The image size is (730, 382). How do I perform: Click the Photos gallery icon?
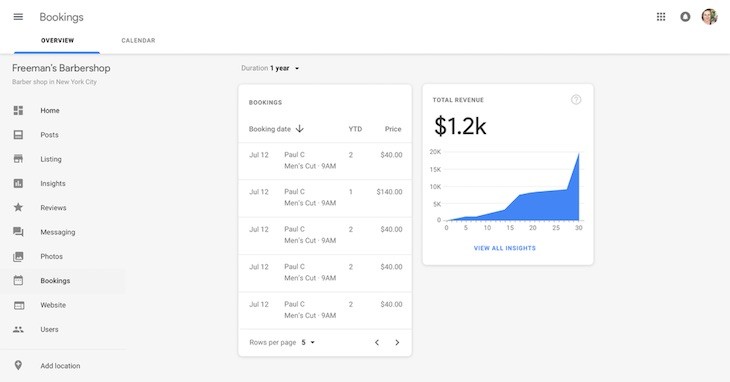pyautogui.click(x=18, y=256)
